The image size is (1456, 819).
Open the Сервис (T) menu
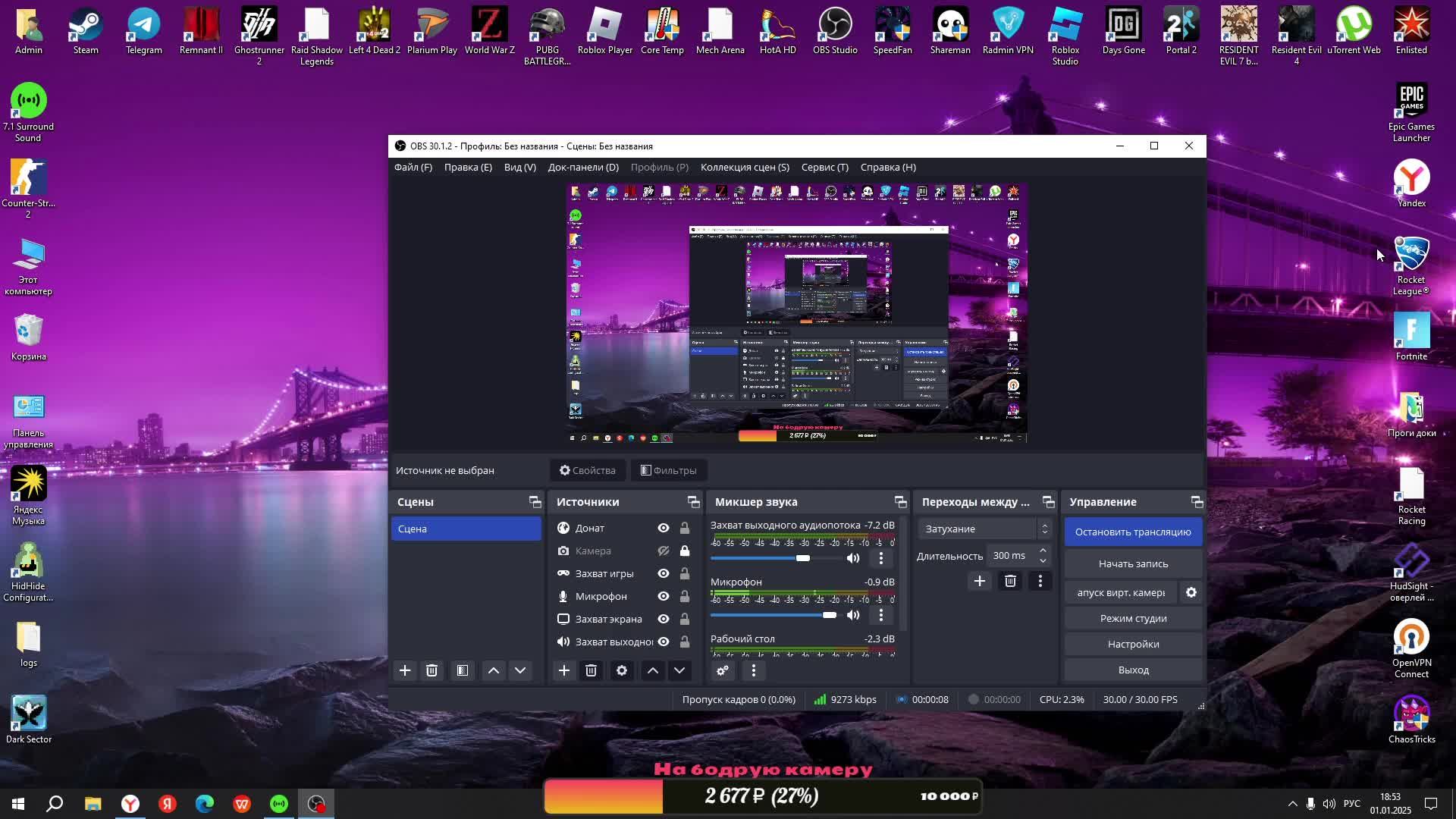[824, 167]
